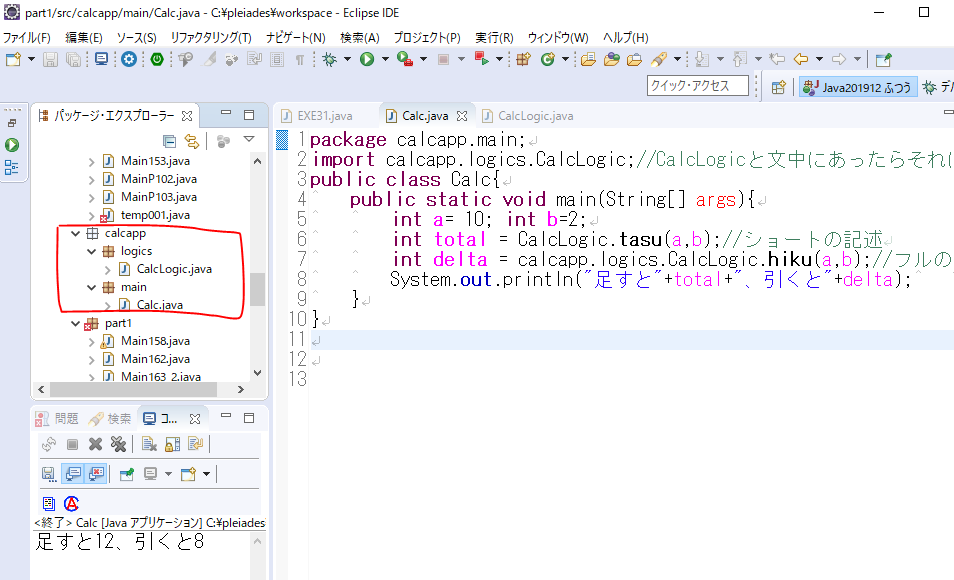Toggle Show Whitespace Characters pilcrow icon

300,60
